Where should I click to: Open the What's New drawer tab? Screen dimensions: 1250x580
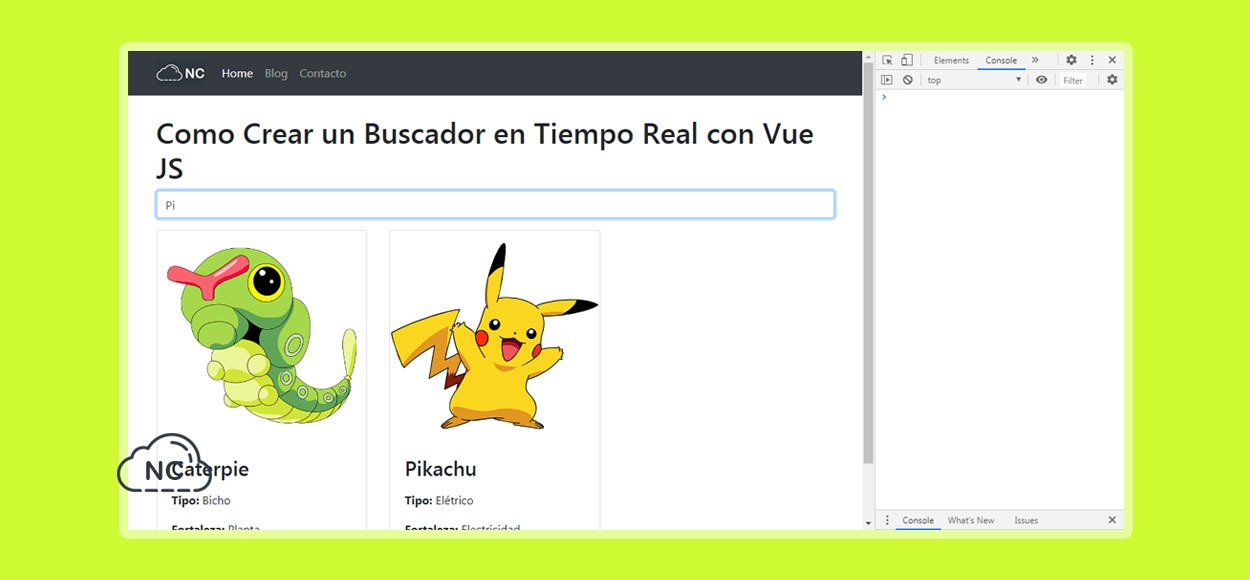click(x=971, y=520)
